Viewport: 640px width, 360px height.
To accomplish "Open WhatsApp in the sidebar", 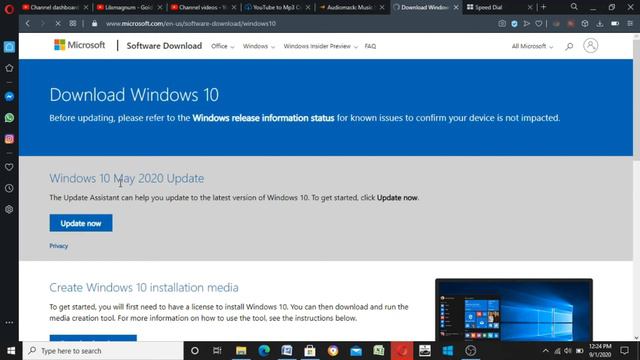I will tap(9, 118).
